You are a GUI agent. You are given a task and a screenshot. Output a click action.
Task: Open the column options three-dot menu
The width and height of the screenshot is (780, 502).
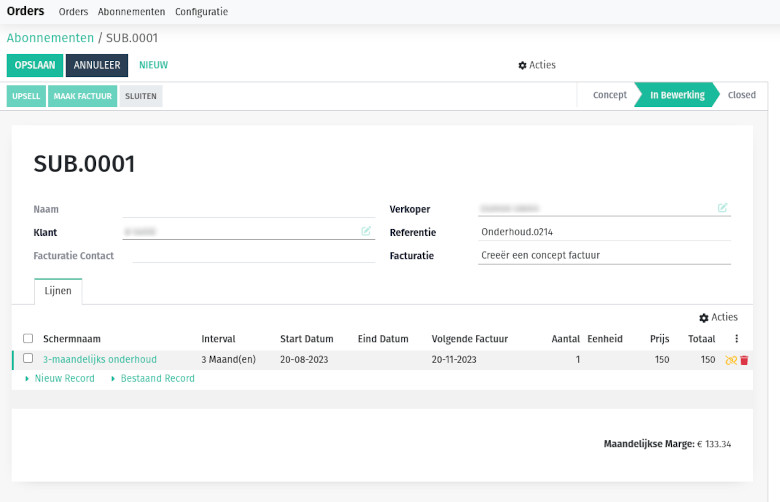click(736, 339)
